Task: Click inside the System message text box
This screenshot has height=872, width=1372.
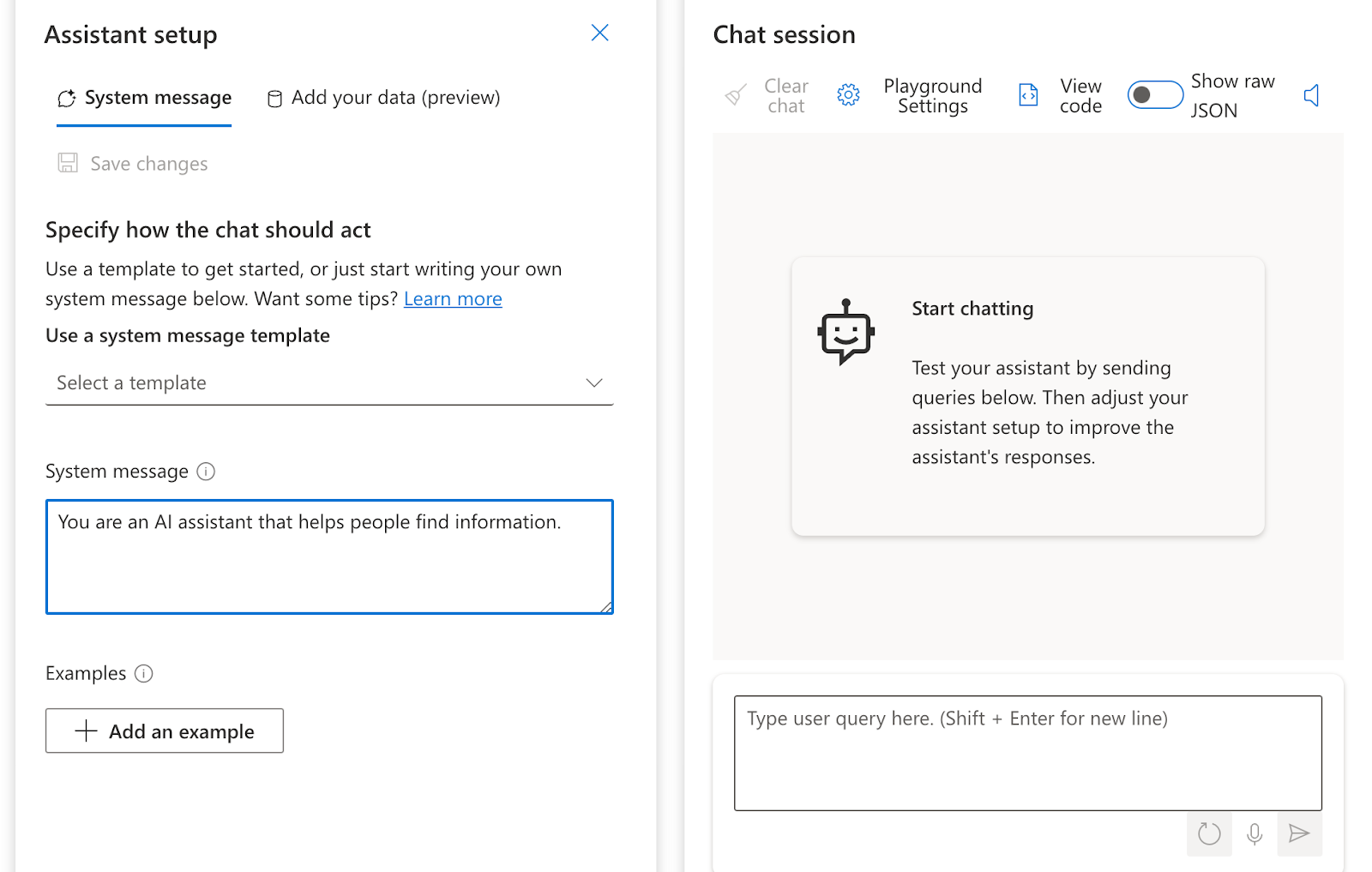Action: click(x=329, y=557)
